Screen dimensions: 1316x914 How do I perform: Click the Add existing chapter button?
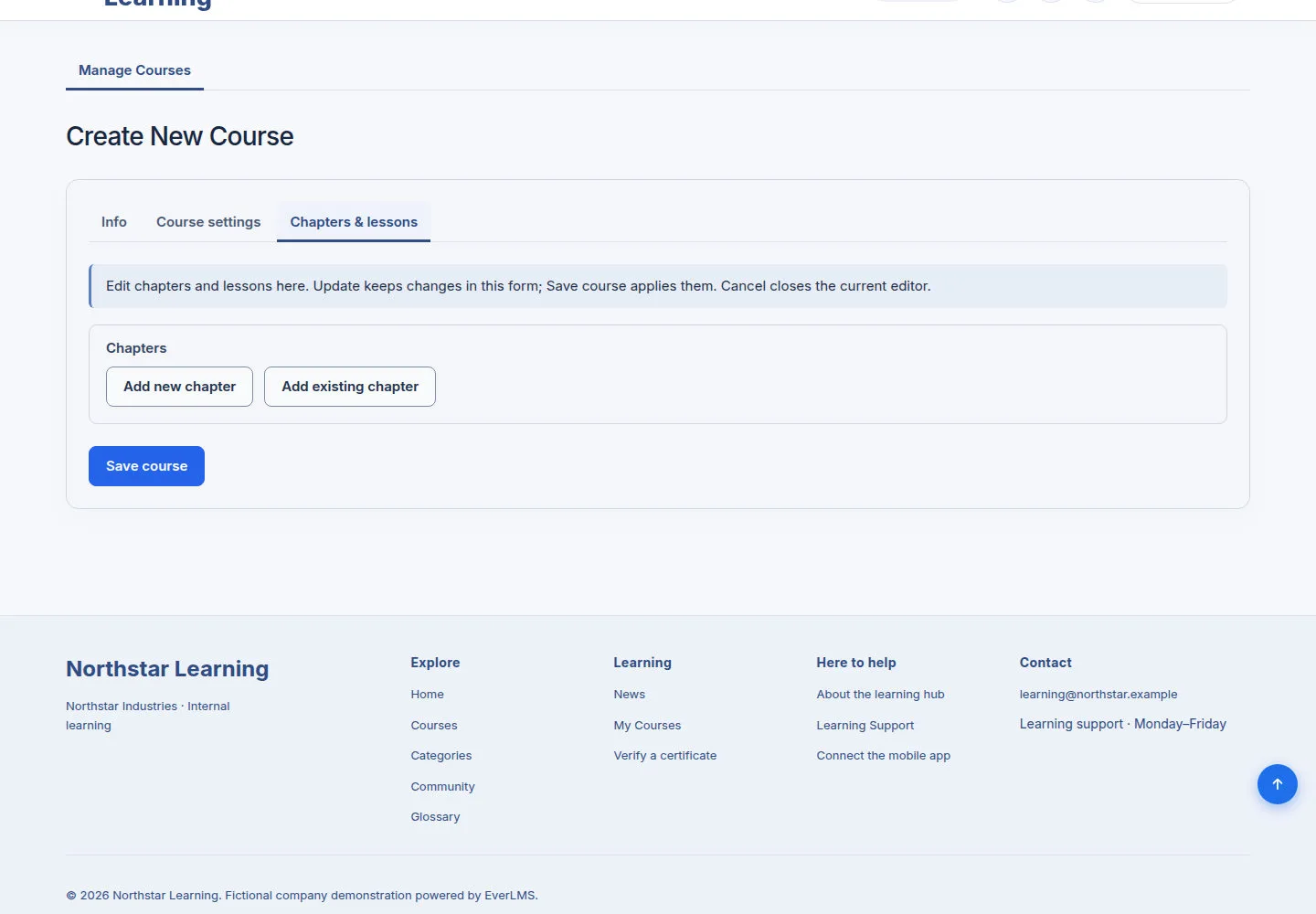tap(350, 387)
